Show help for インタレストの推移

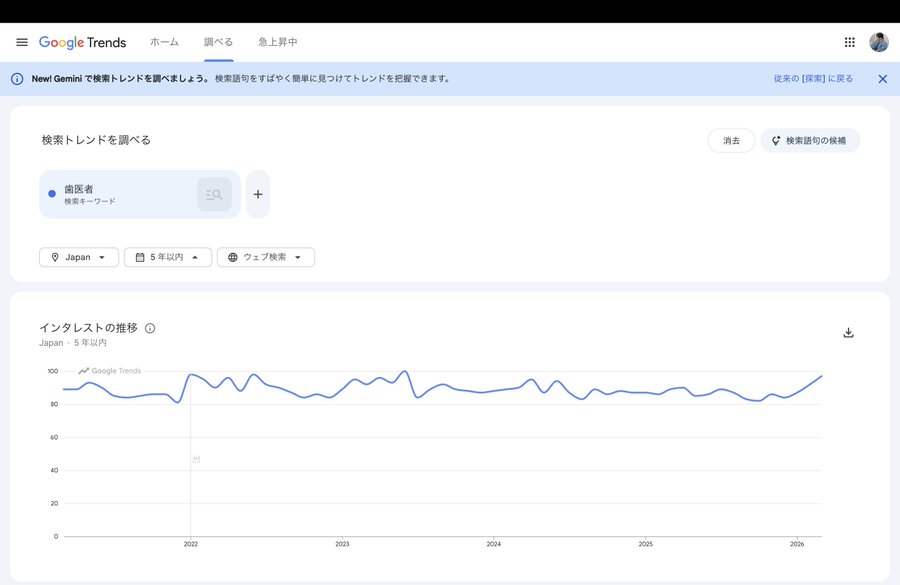(x=150, y=328)
